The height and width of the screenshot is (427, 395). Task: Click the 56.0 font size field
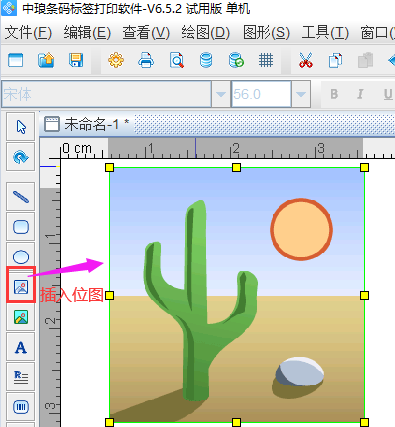point(261,94)
